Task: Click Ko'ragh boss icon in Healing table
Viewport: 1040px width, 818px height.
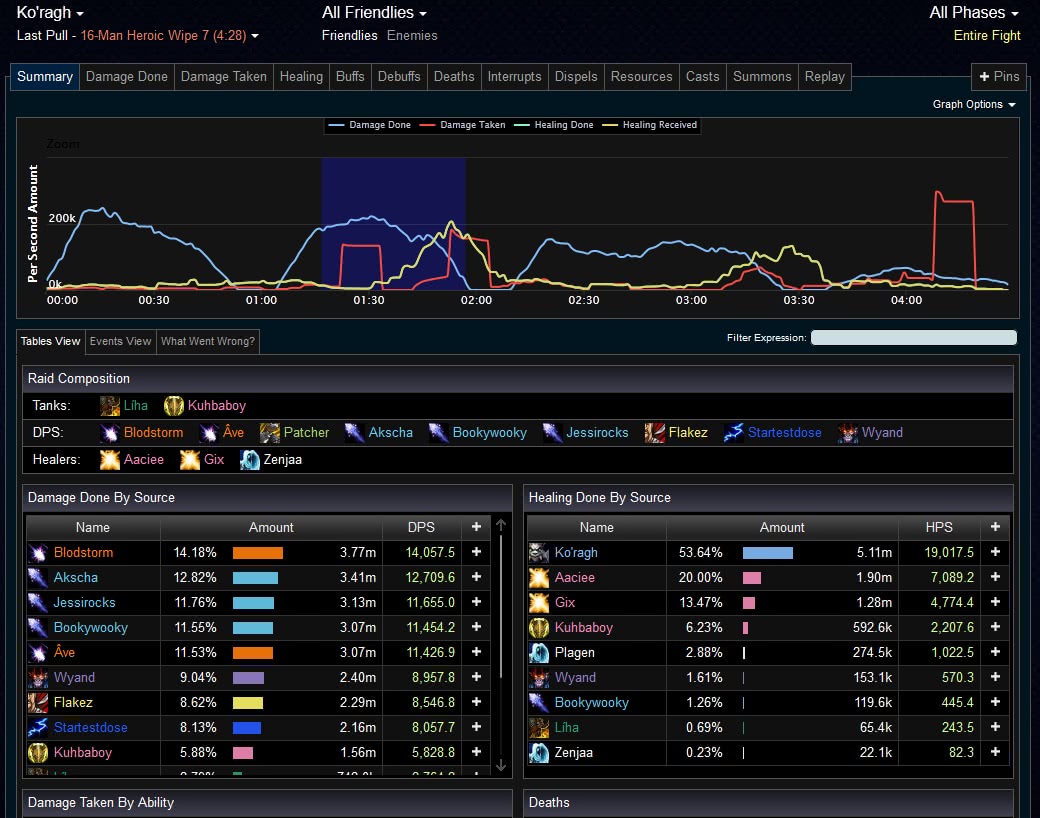Action: click(x=539, y=553)
